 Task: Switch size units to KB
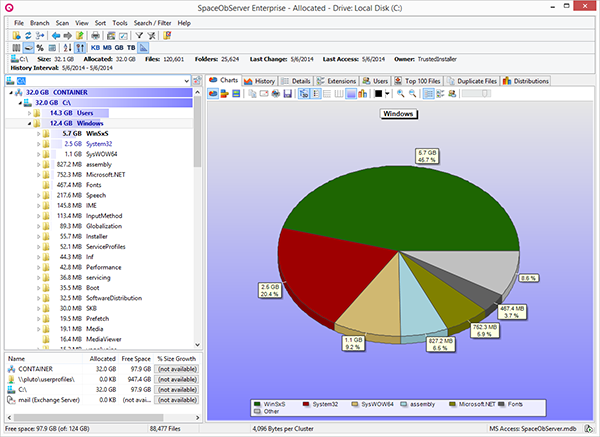coord(95,48)
